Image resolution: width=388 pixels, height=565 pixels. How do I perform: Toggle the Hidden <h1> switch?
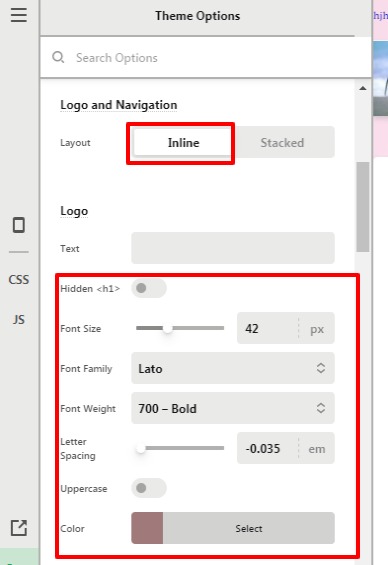(149, 288)
